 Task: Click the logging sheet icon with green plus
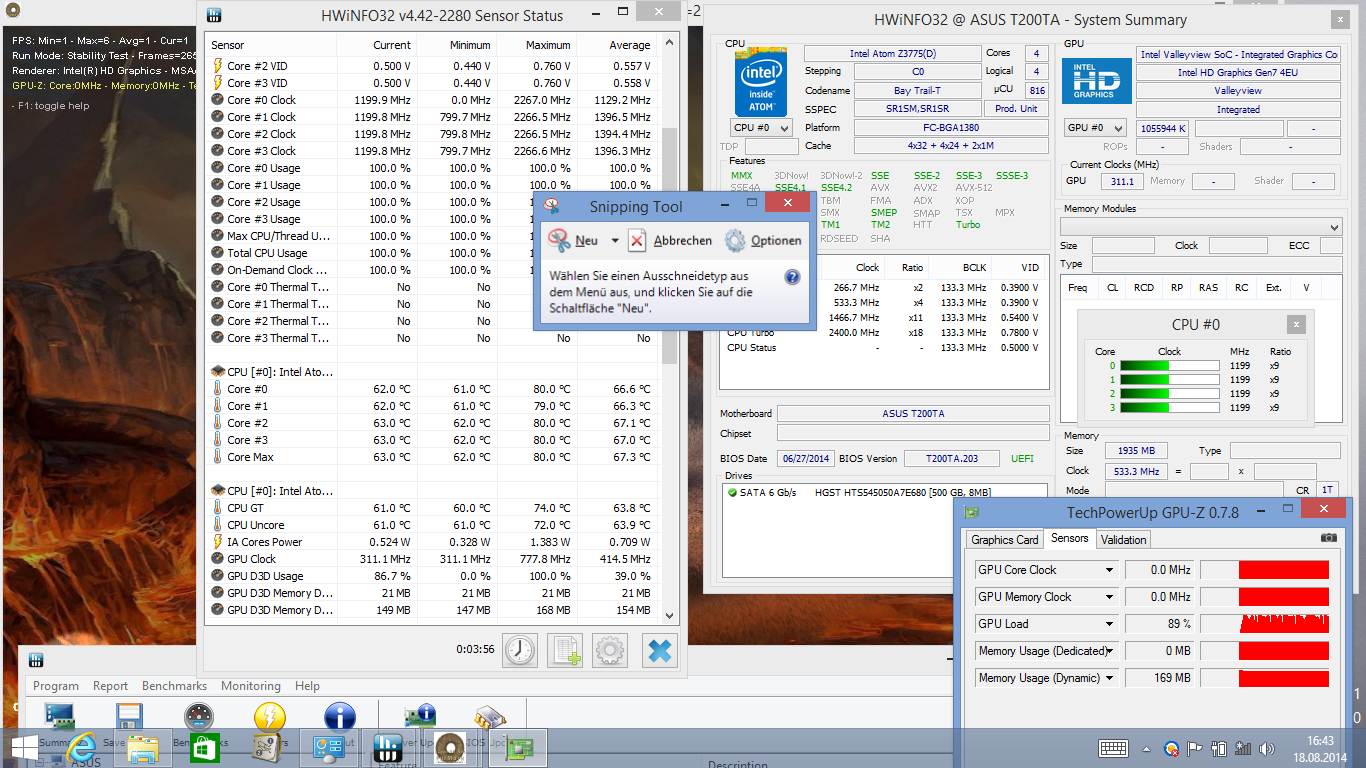[565, 650]
